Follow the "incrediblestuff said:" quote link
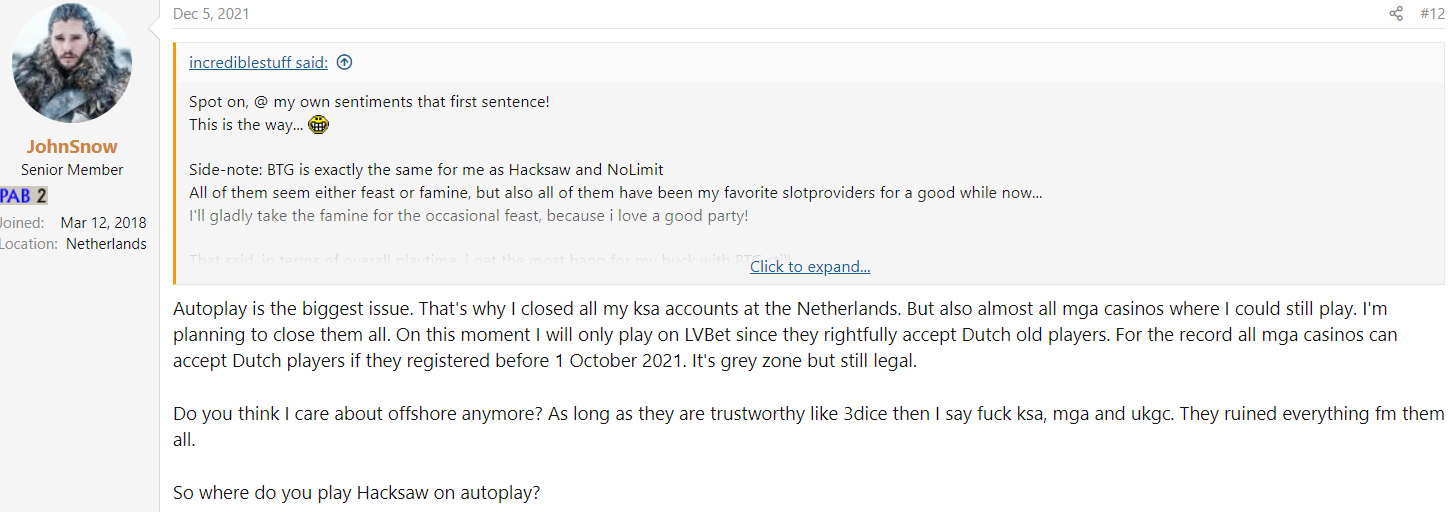Viewport: 1454px width, 512px height. 258,62
